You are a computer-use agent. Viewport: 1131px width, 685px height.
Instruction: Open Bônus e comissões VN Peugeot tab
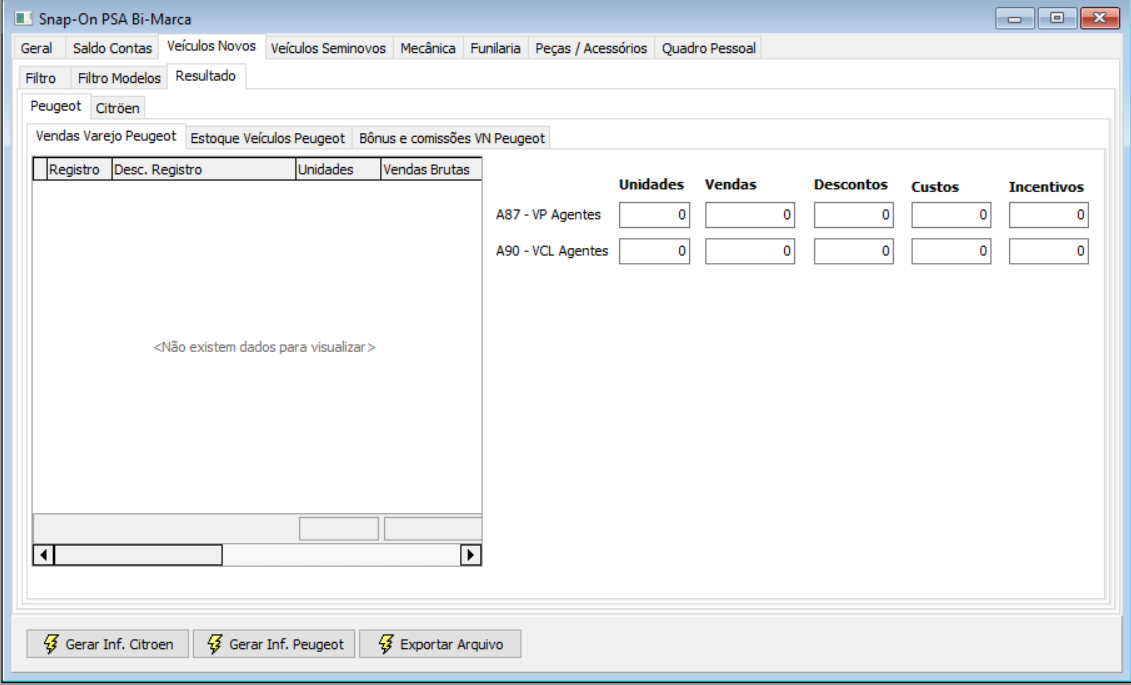[x=452, y=138]
